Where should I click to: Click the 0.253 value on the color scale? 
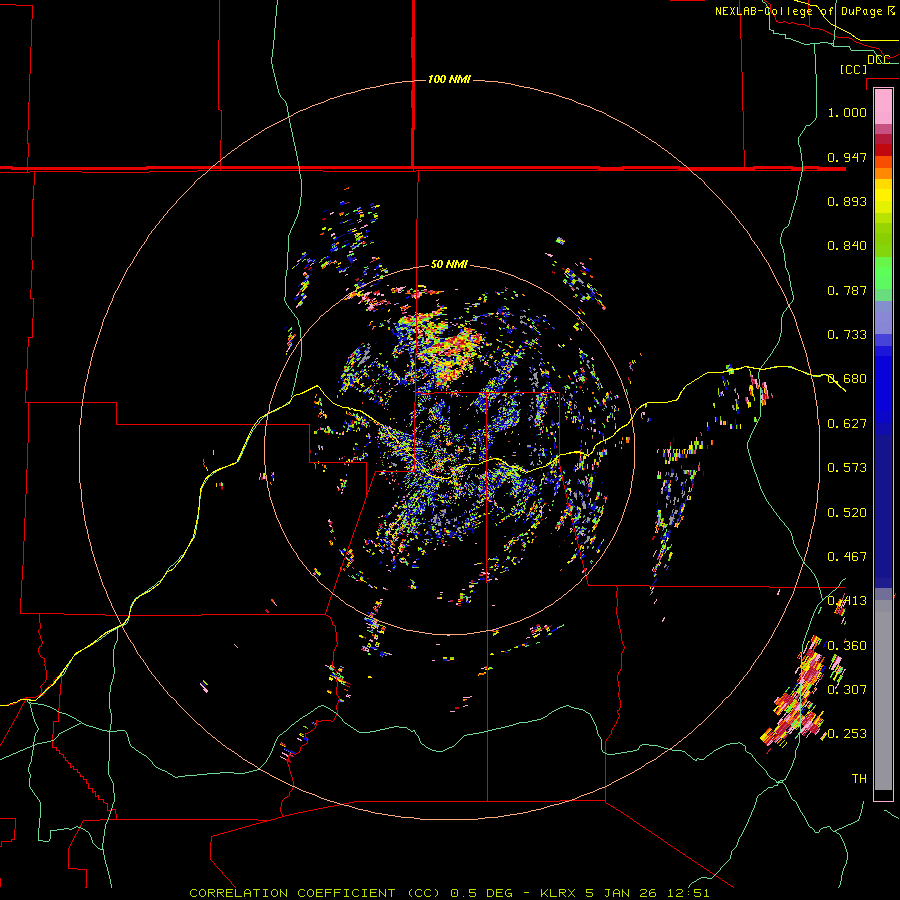[847, 734]
